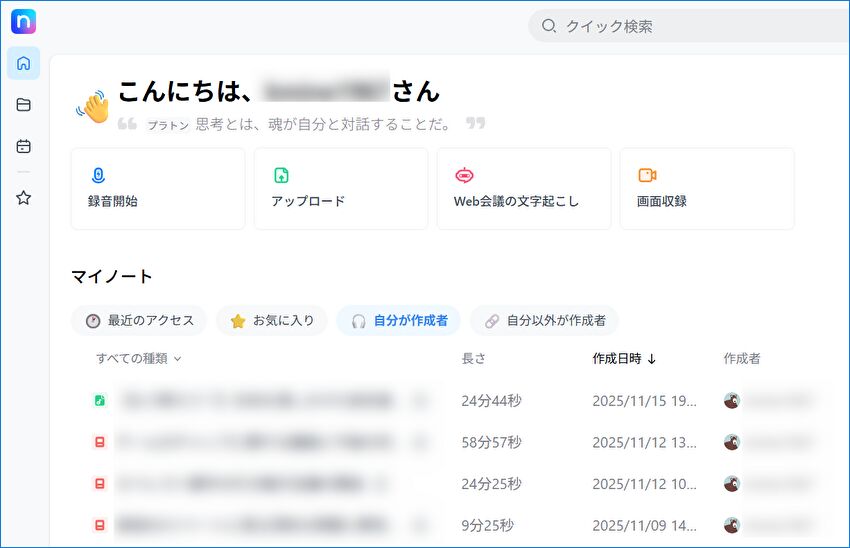Switch to お気に入り tab
Screen dimensions: 850x548
(271, 321)
